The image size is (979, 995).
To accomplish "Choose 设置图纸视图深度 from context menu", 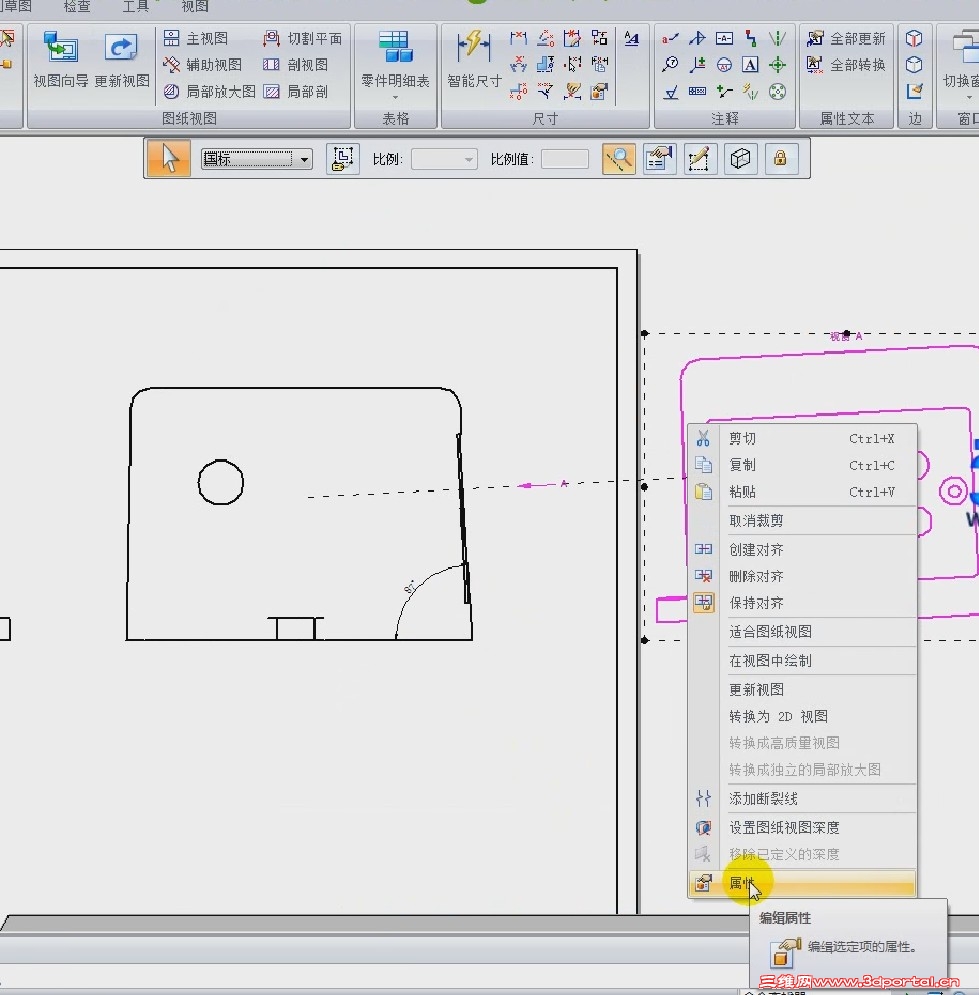I will [x=803, y=828].
